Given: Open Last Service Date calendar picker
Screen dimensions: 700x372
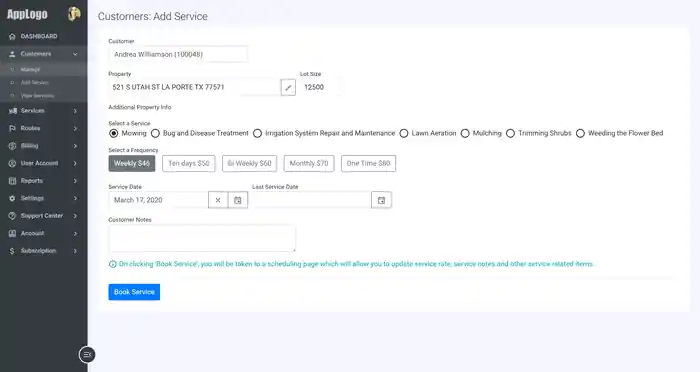Looking at the screenshot, I should (x=381, y=200).
